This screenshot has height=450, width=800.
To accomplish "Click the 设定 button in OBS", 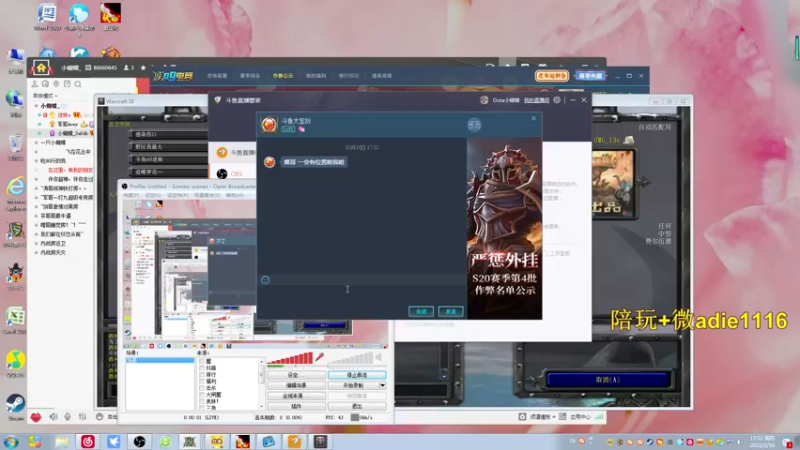I will [x=296, y=375].
